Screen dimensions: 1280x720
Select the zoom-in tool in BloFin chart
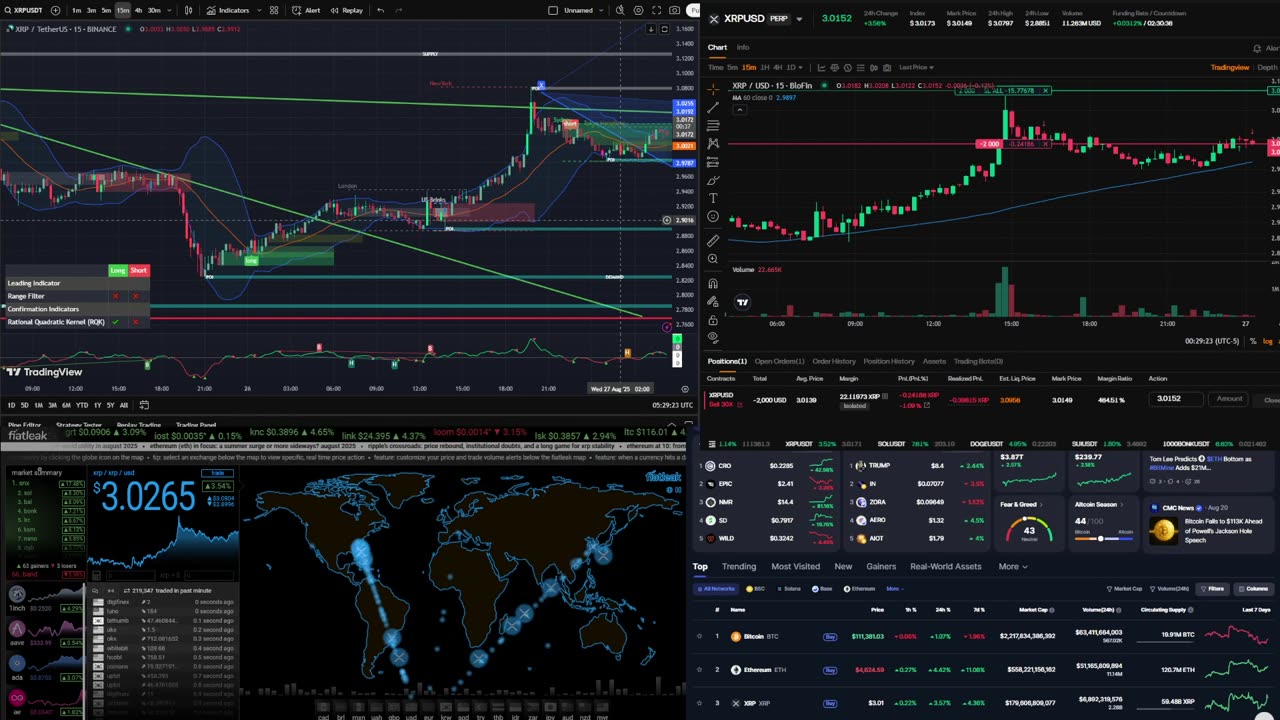(x=712, y=259)
